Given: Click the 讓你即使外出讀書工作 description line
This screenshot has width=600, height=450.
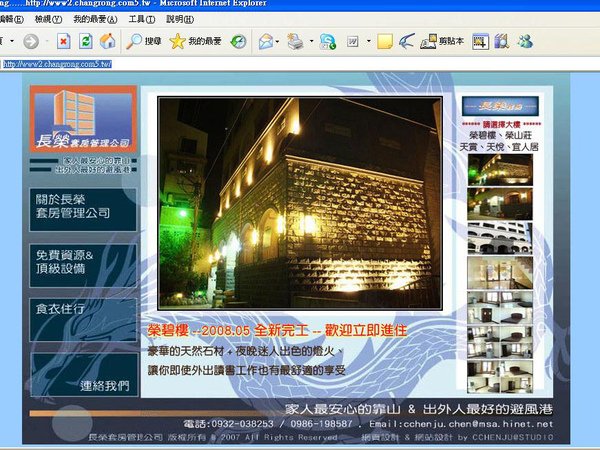Looking at the screenshot, I should click(247, 370).
